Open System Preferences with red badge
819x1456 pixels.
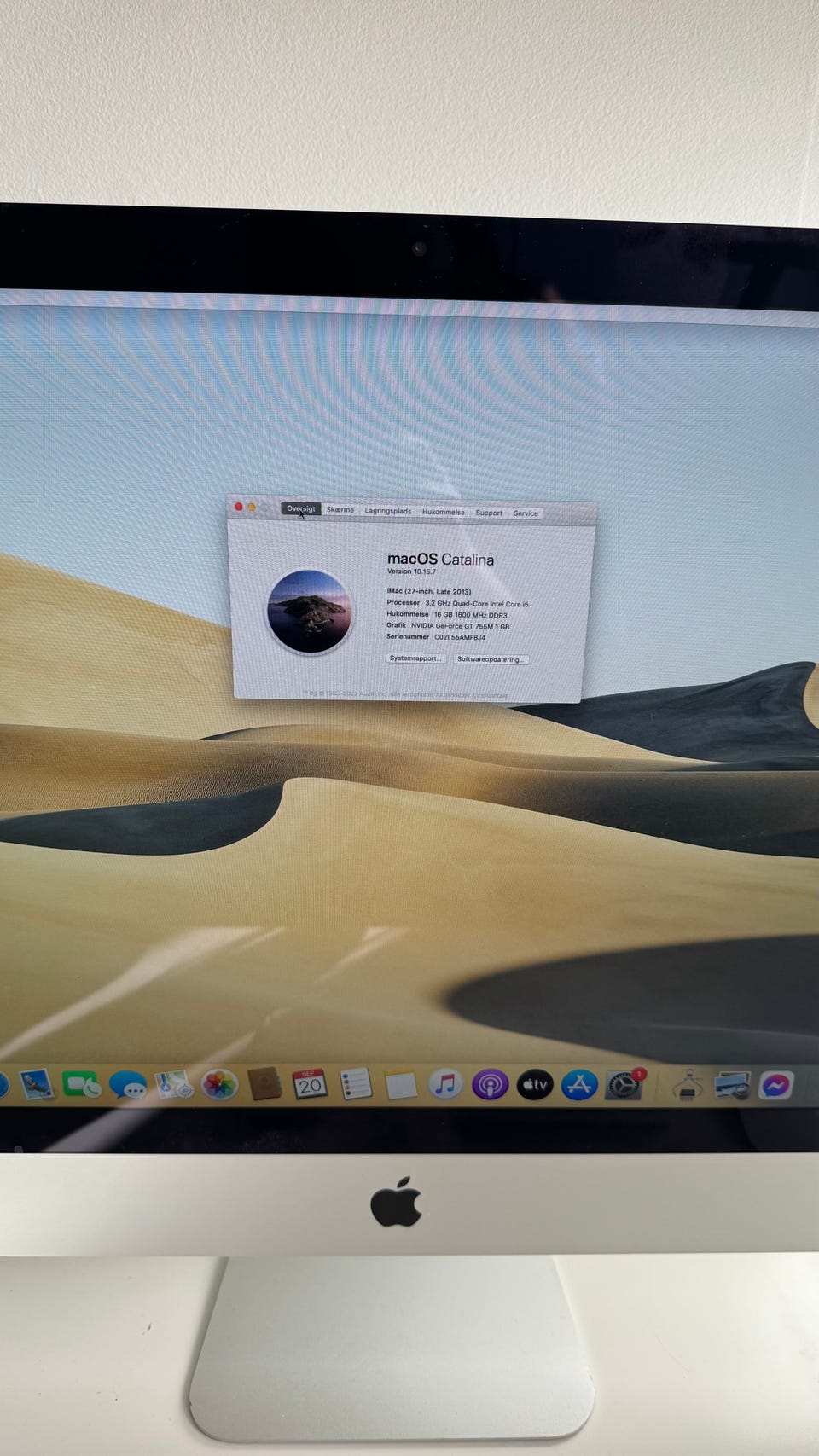(624, 1084)
